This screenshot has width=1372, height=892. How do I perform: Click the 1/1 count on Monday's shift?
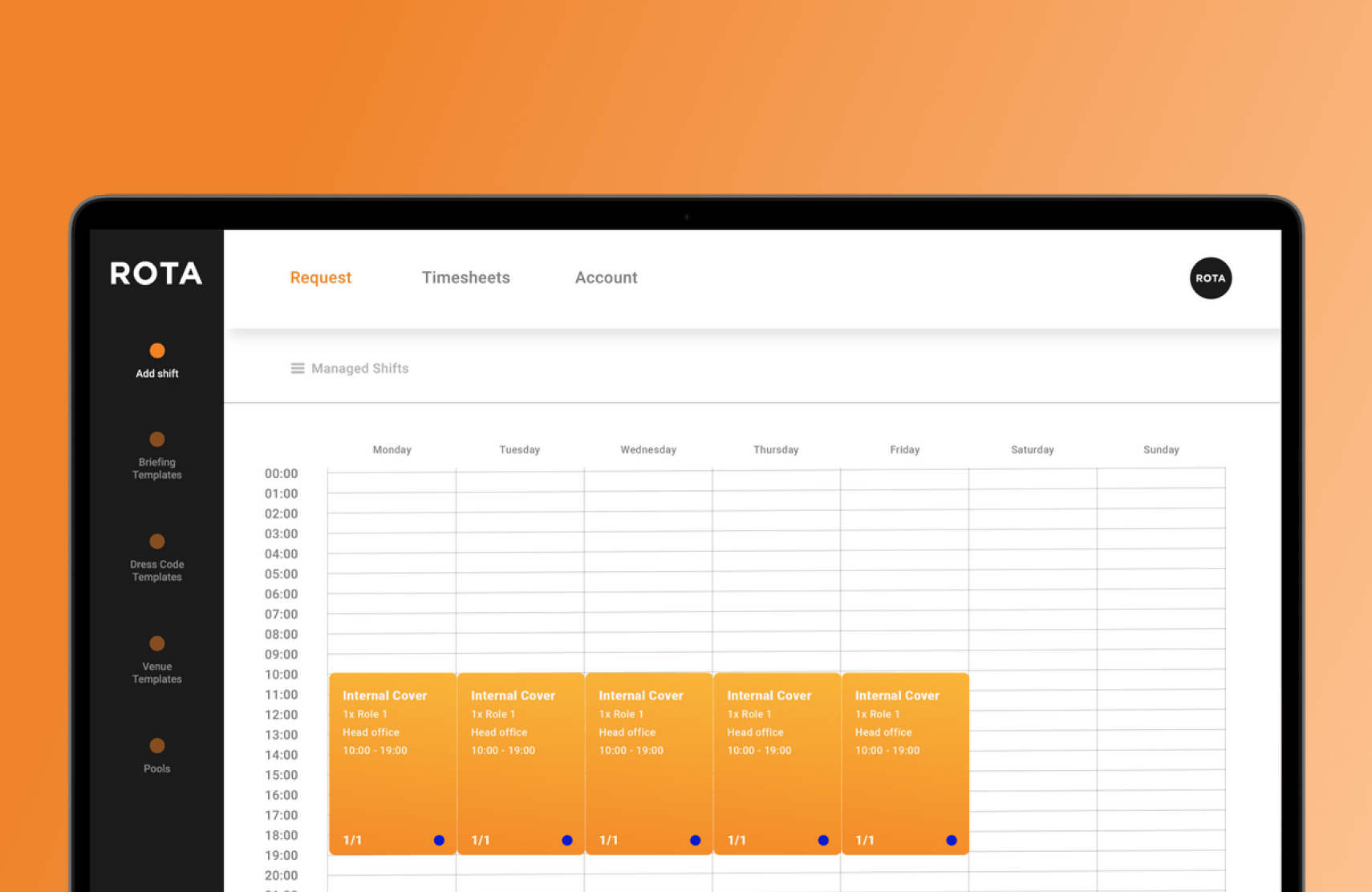click(x=352, y=840)
